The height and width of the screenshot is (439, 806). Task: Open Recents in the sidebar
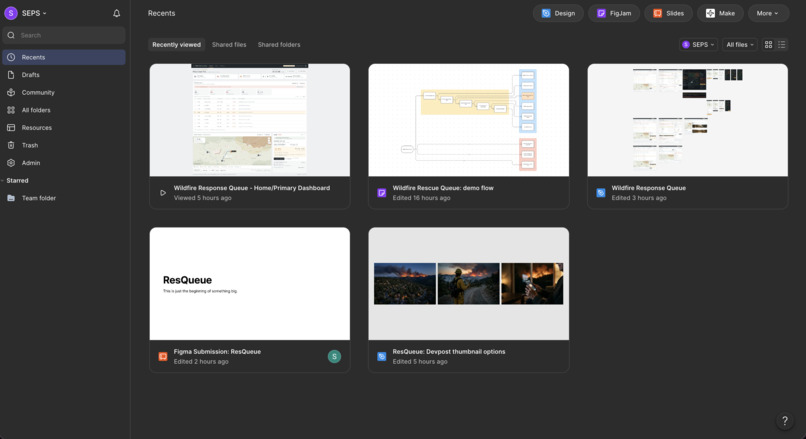[x=64, y=57]
